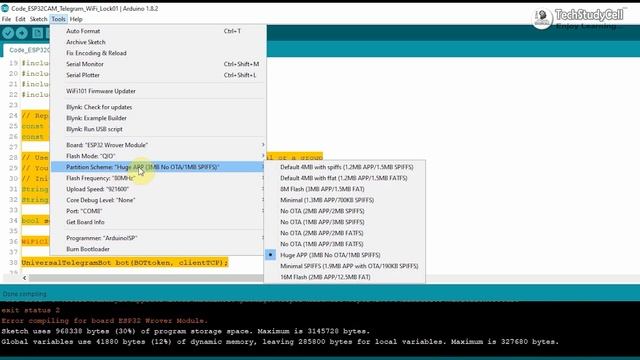The width and height of the screenshot is (640, 360).
Task: Click the Upload arrow toolbar icon
Action: point(22,33)
